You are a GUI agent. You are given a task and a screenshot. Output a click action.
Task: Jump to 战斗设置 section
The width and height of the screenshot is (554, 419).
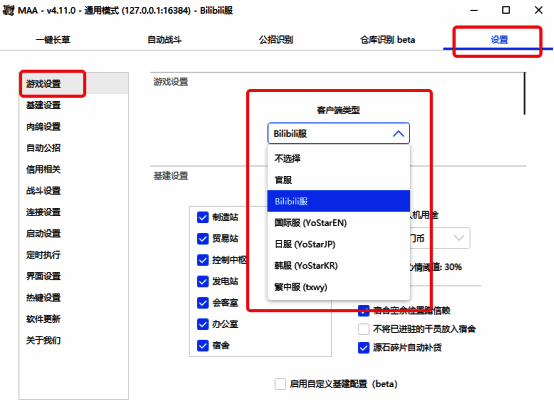pyautogui.click(x=73, y=191)
